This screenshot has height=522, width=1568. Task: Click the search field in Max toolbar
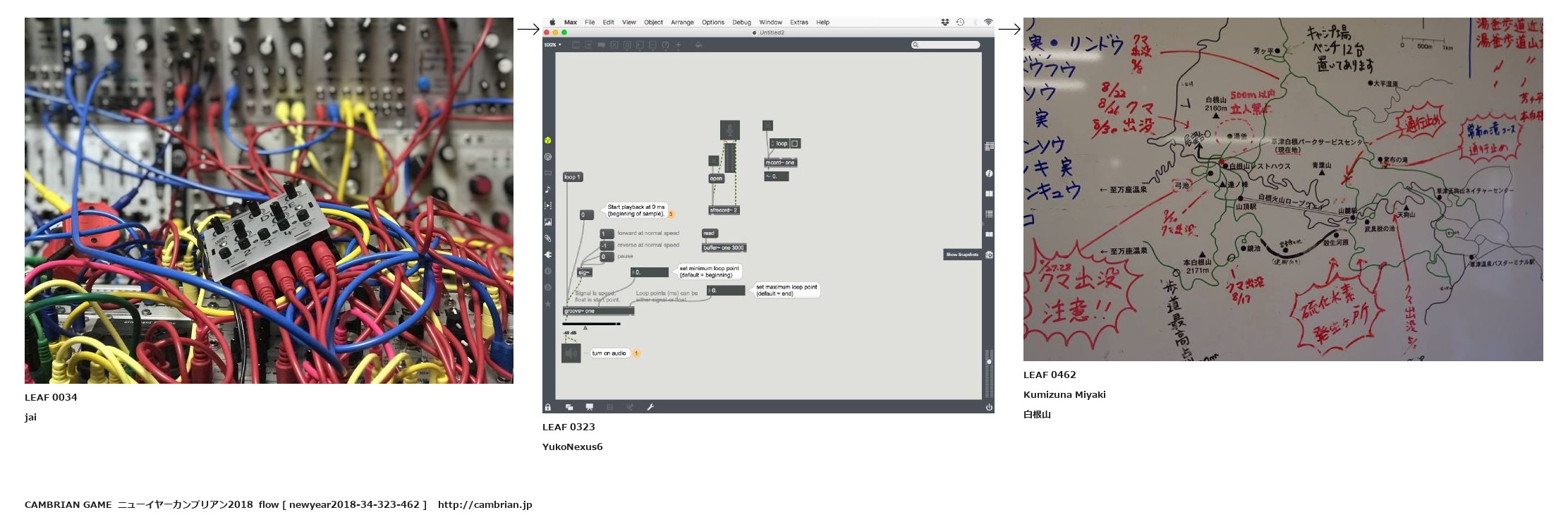click(x=946, y=45)
